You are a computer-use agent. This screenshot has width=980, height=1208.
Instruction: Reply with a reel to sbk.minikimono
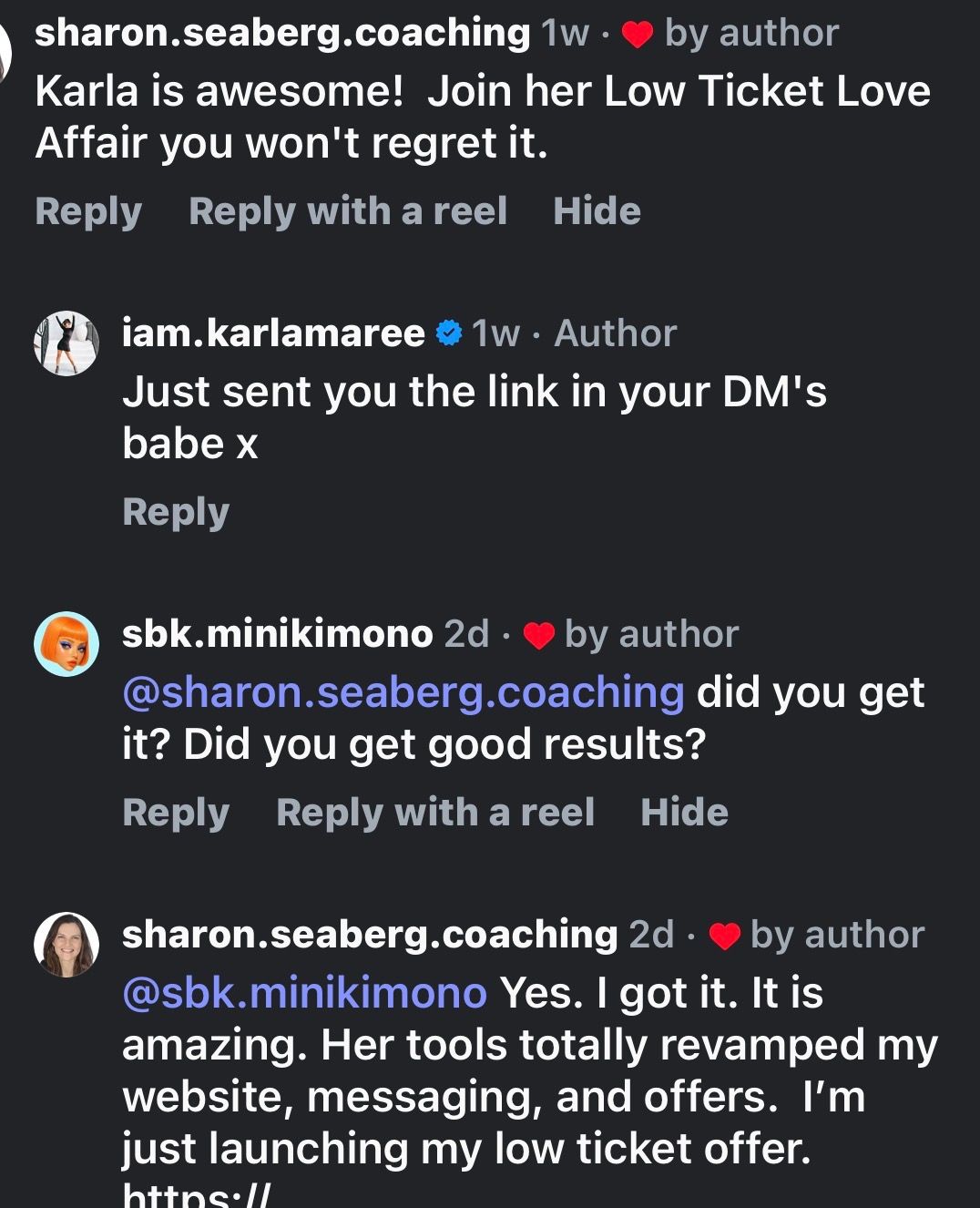pos(434,813)
